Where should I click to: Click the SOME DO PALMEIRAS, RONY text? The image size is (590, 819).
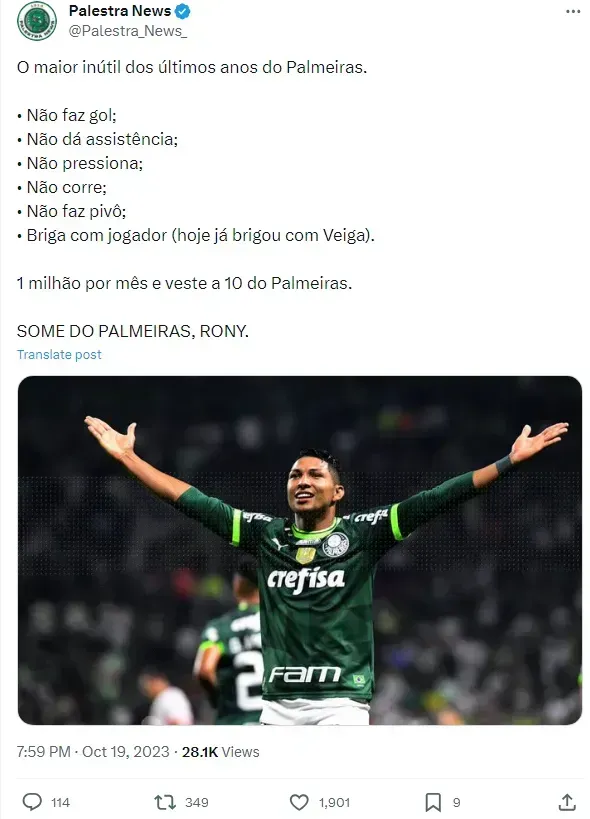coord(133,331)
